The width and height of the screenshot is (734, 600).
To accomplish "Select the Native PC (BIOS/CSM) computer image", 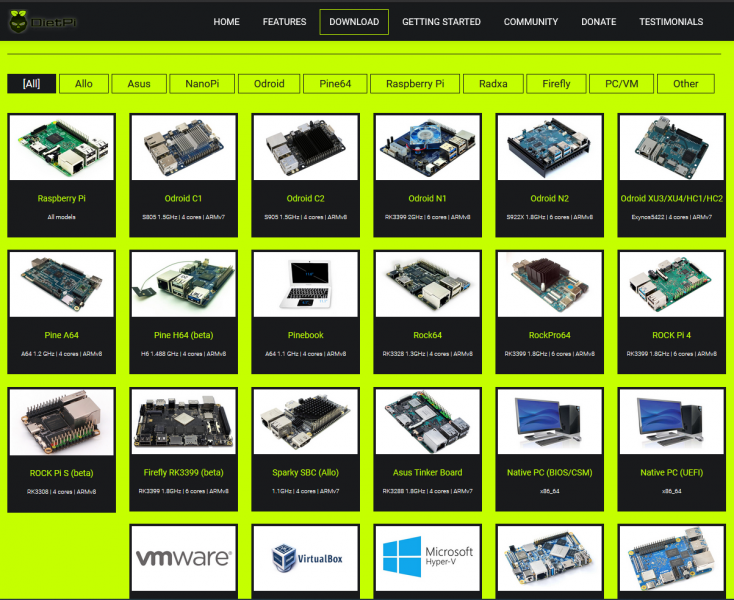I will click(550, 422).
